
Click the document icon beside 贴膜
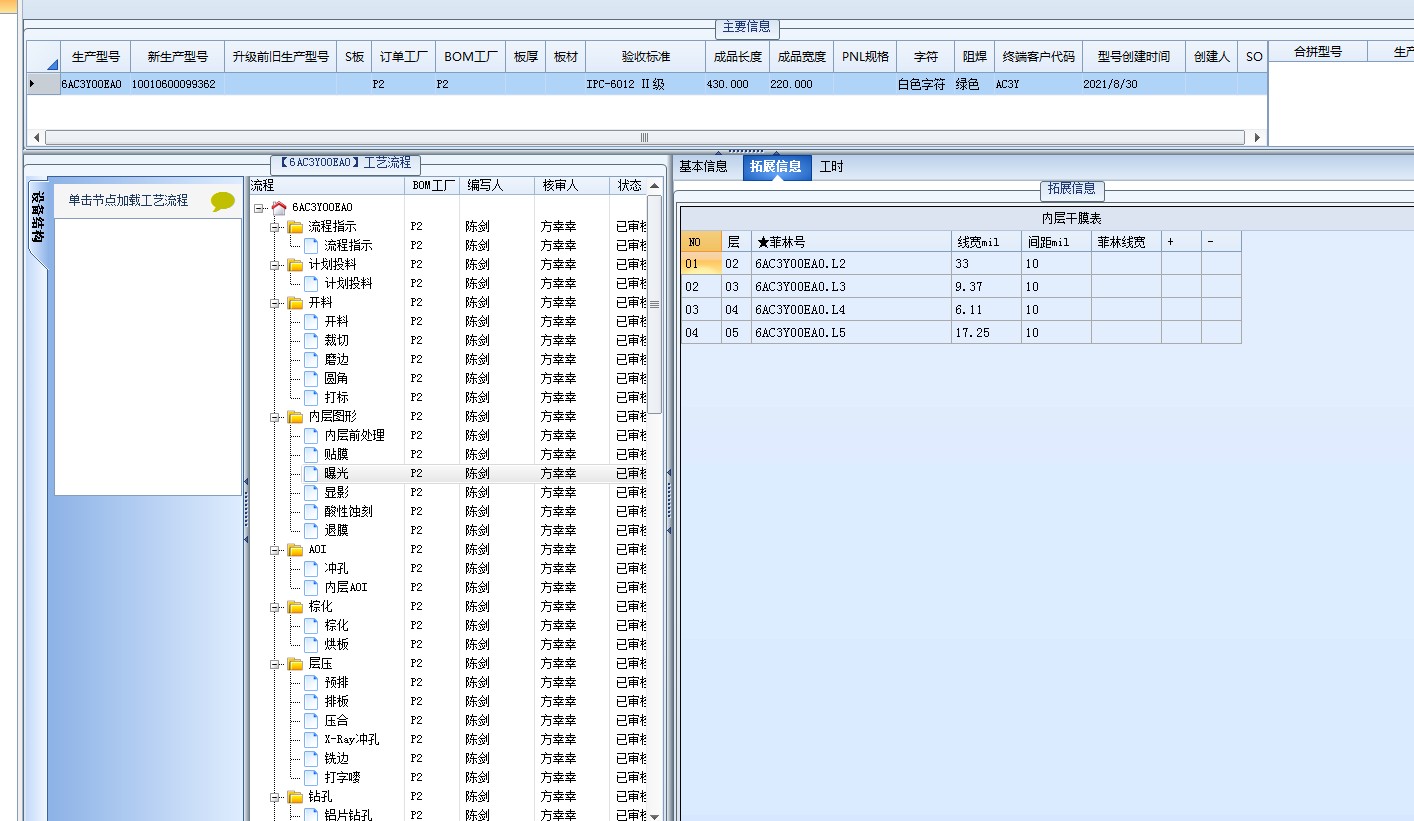[311, 454]
